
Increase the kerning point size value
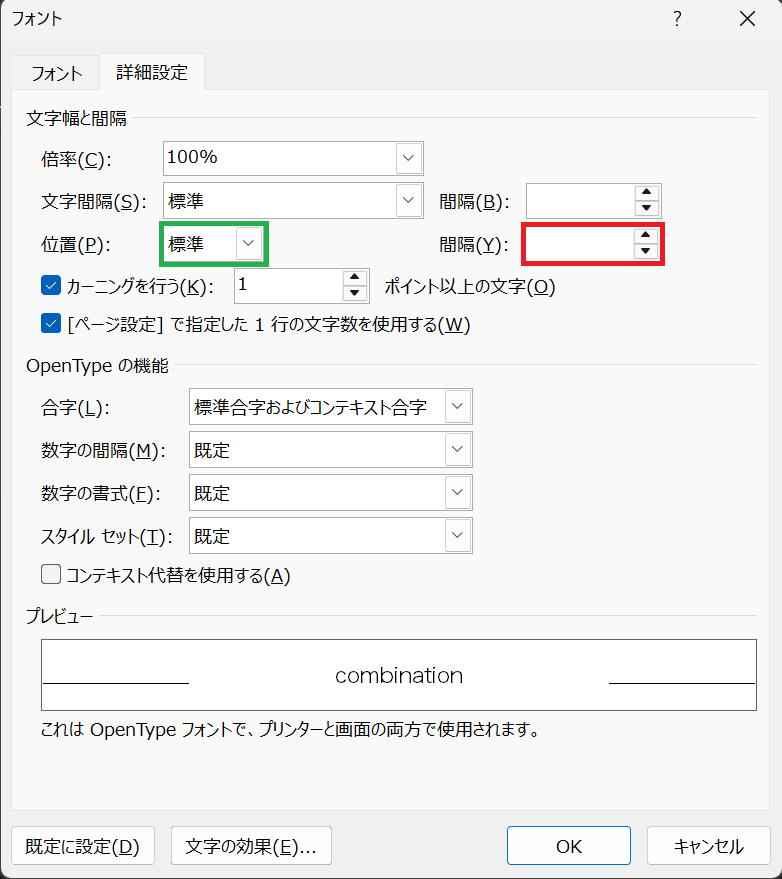[355, 278]
